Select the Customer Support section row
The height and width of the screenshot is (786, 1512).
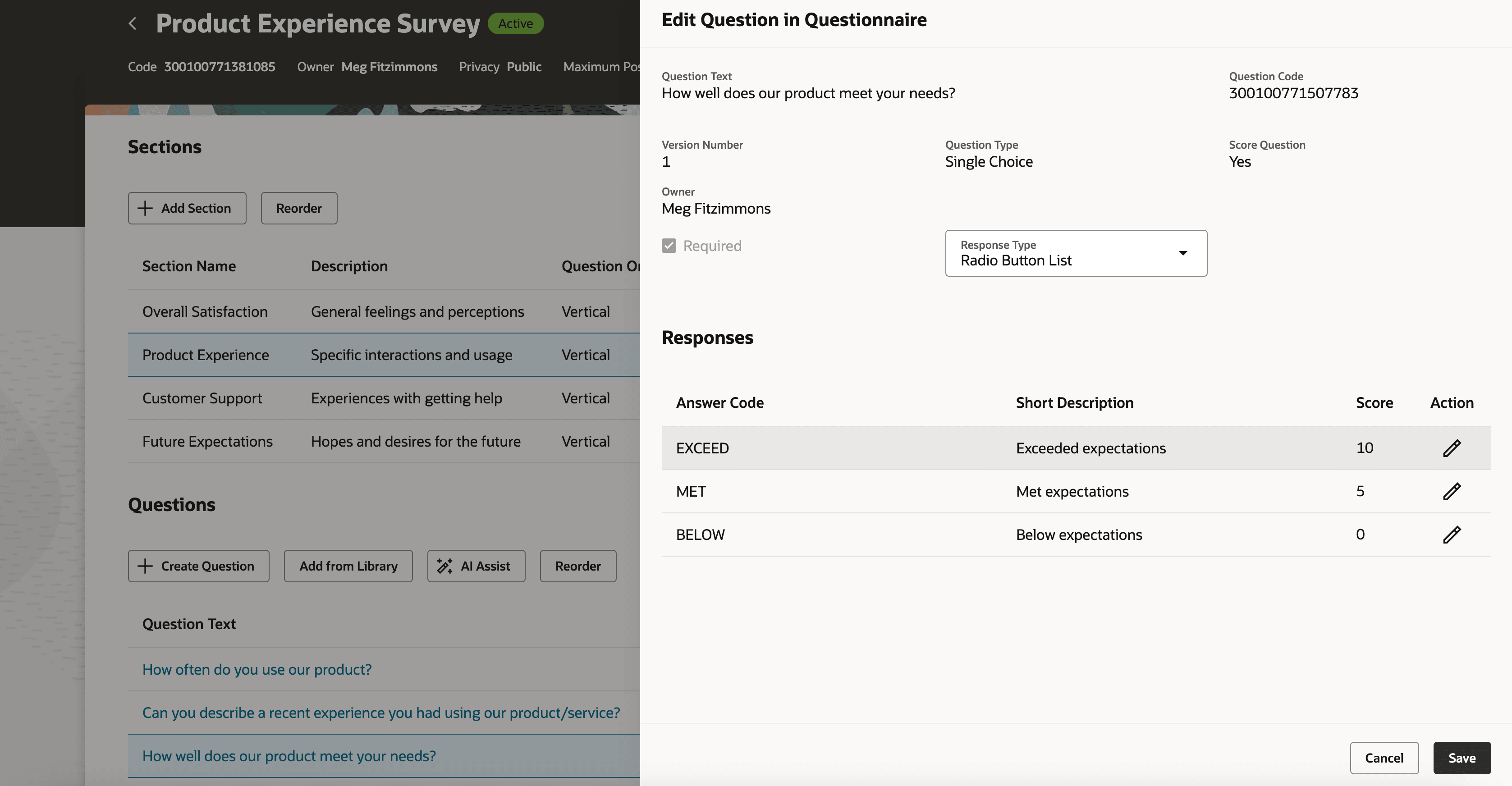pyautogui.click(x=202, y=398)
